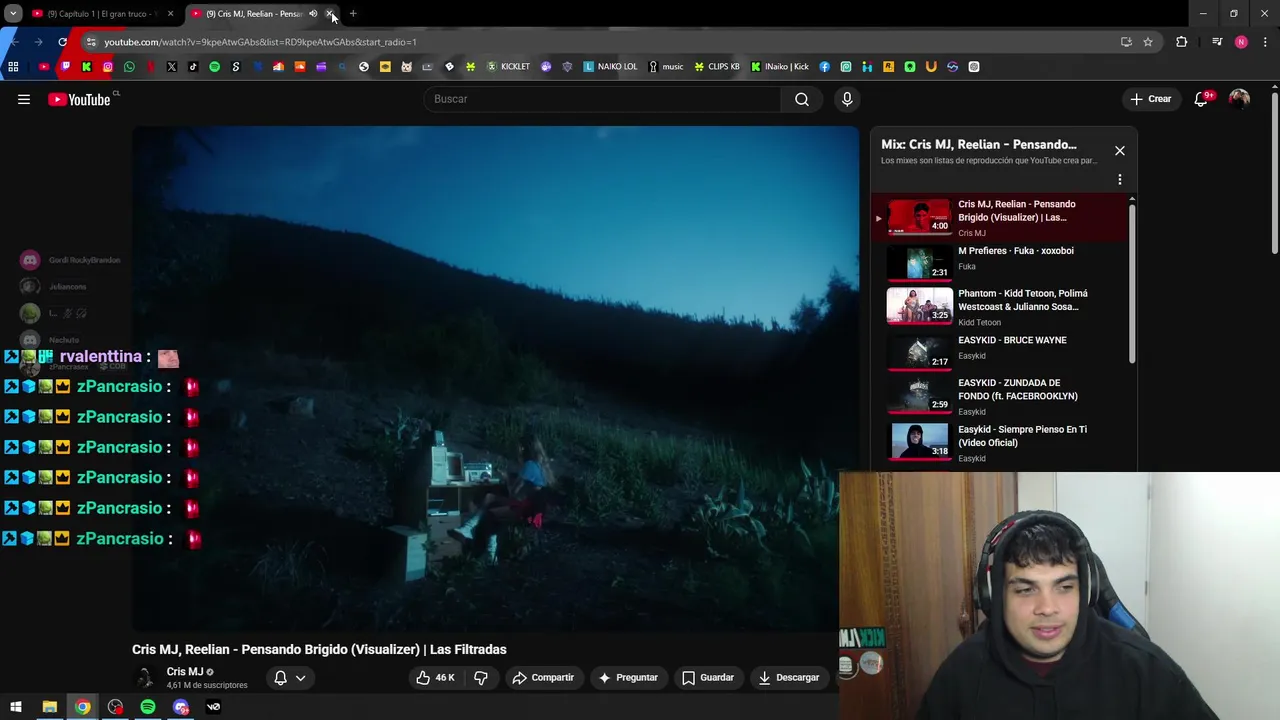Viewport: 1280px width, 720px height.
Task: Focus the Buscar search field
Action: [x=602, y=99]
